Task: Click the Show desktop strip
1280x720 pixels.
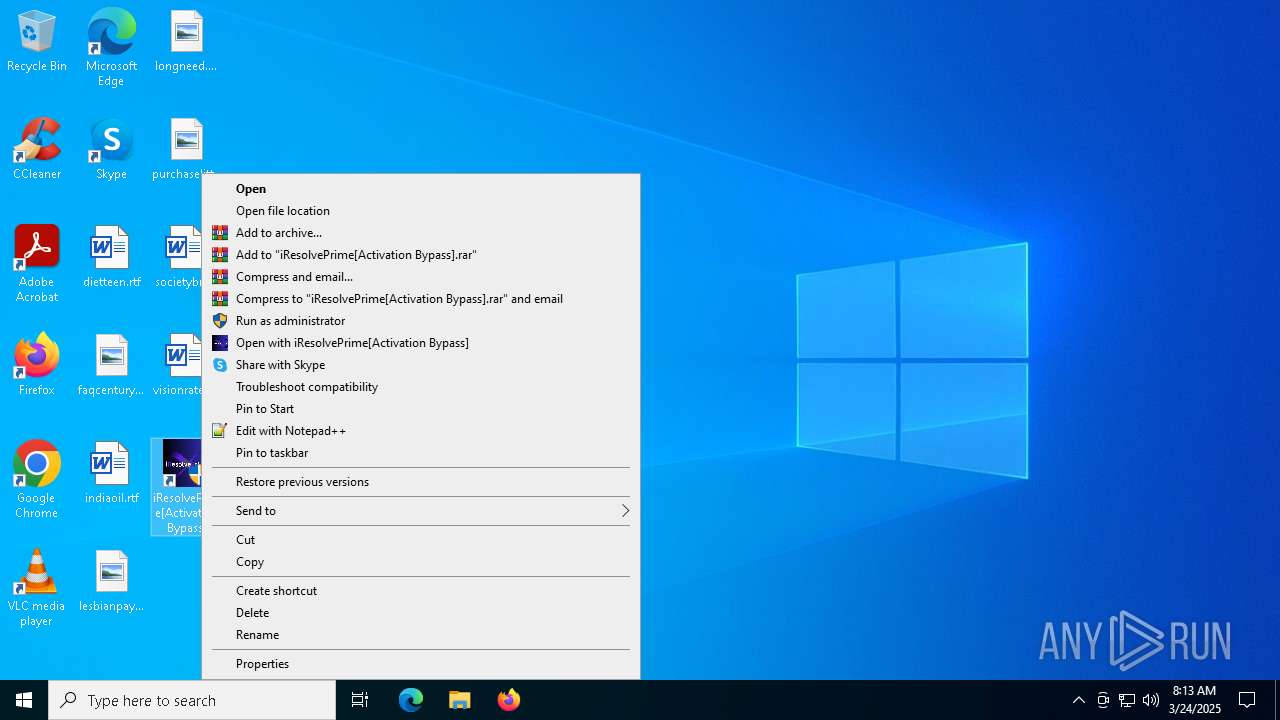Action: pos(1277,700)
